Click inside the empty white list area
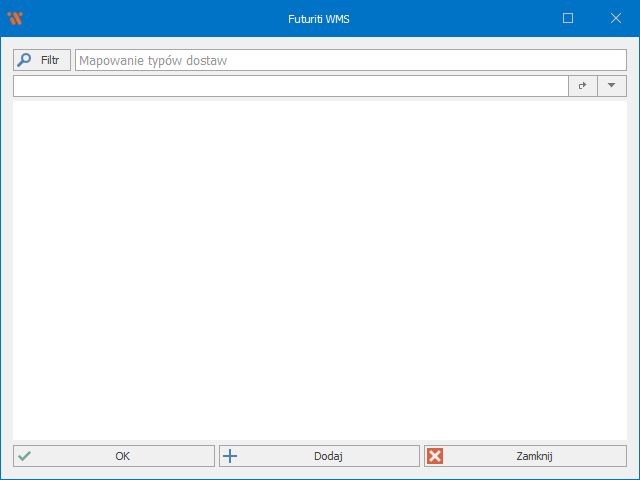This screenshot has height=480, width=640. 320,270
